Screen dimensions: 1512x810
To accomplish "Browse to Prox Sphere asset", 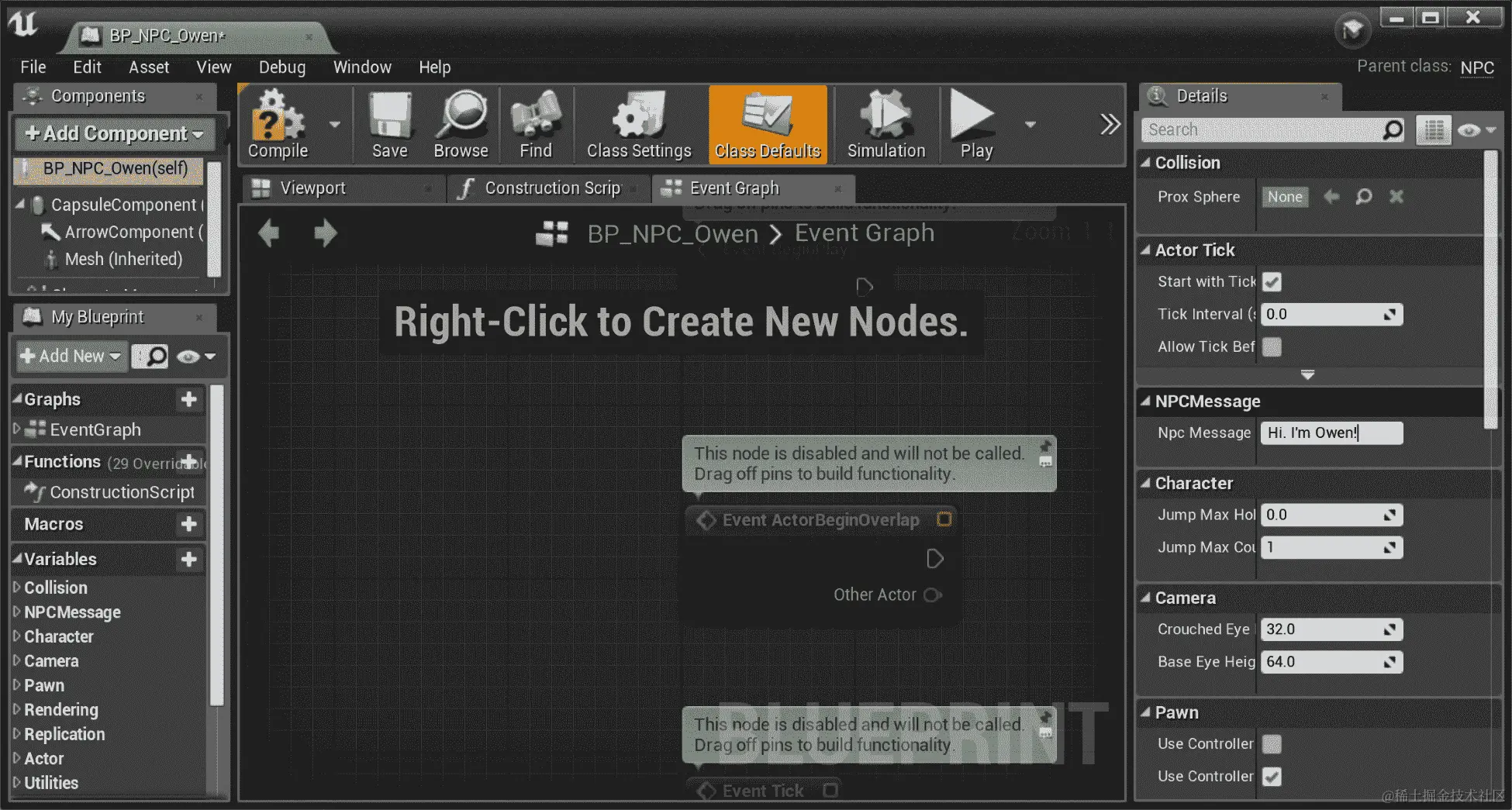I will click(x=1364, y=197).
